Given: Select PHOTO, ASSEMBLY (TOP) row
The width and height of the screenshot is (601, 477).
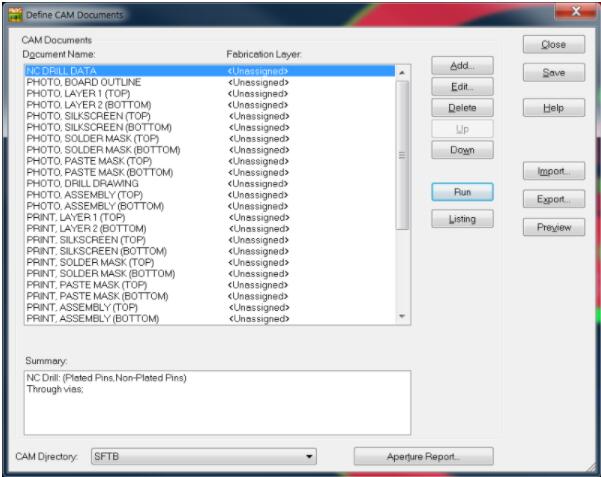Looking at the screenshot, I should (x=210, y=195).
